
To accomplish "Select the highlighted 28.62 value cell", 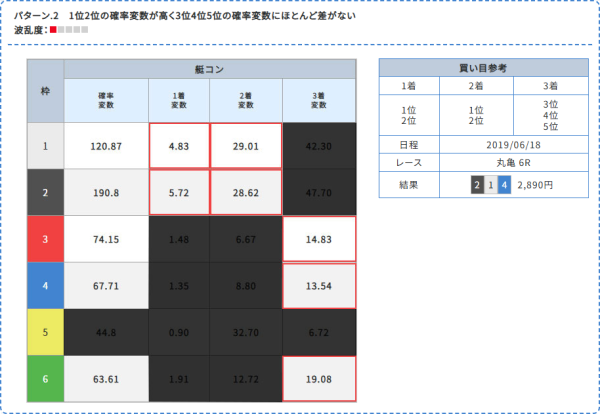I will 246,191.
